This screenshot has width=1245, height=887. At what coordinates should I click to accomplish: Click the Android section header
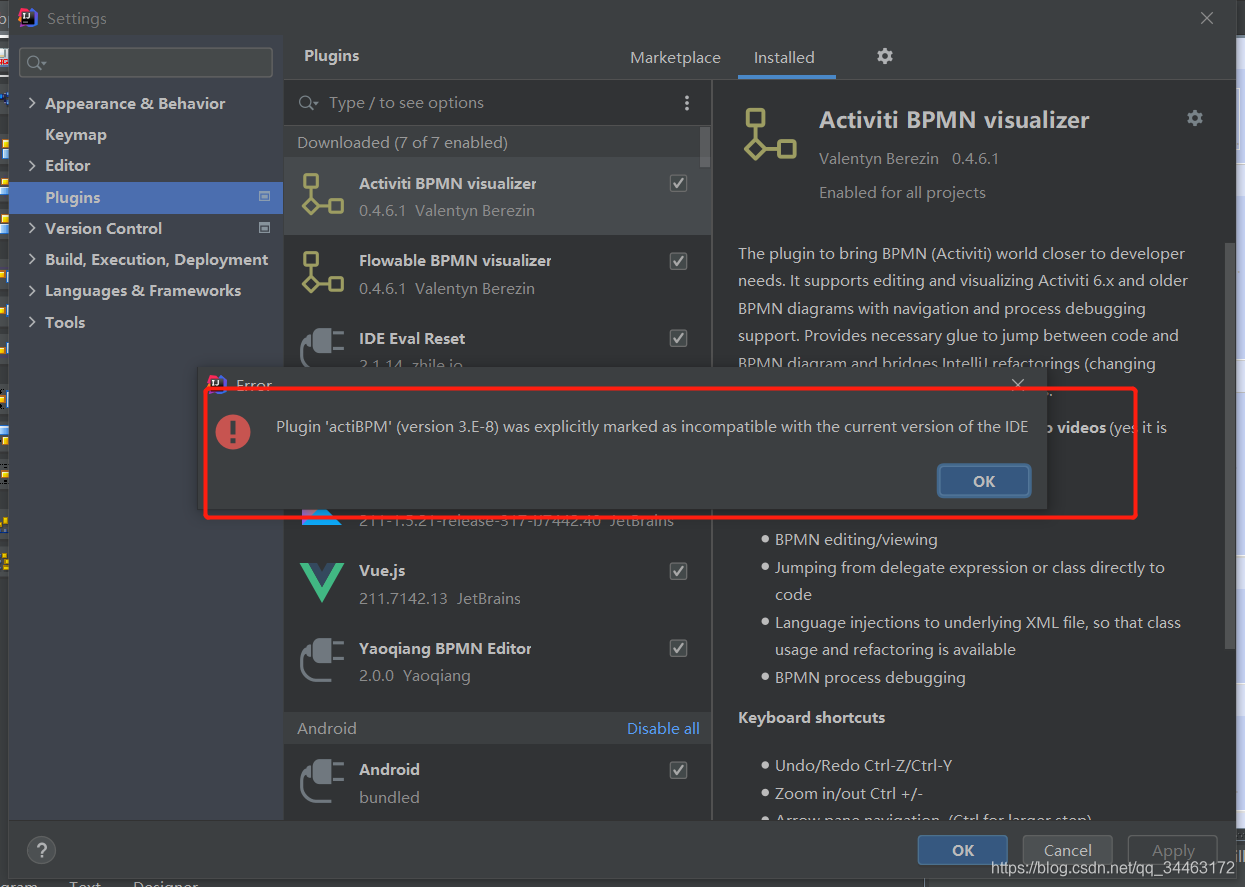497,728
